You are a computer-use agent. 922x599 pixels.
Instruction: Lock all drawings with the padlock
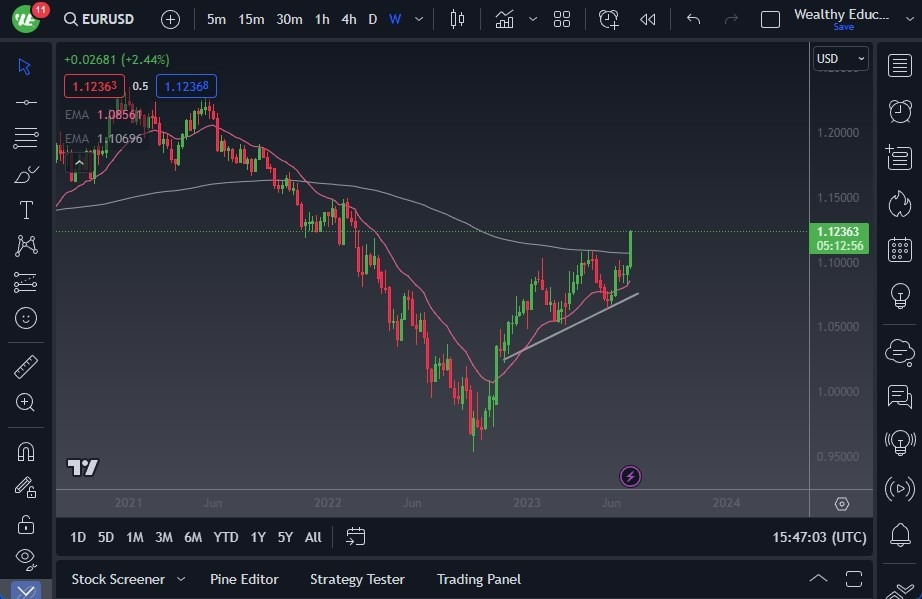pyautogui.click(x=25, y=523)
